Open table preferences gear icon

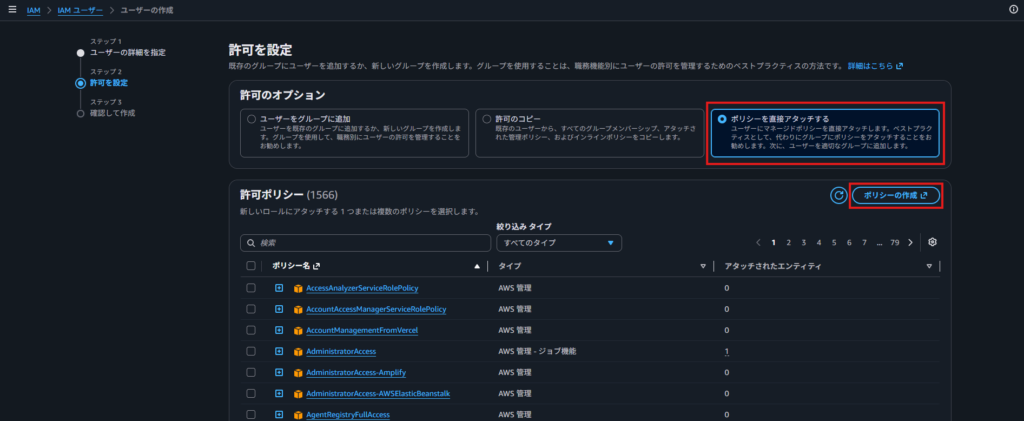tap(933, 242)
